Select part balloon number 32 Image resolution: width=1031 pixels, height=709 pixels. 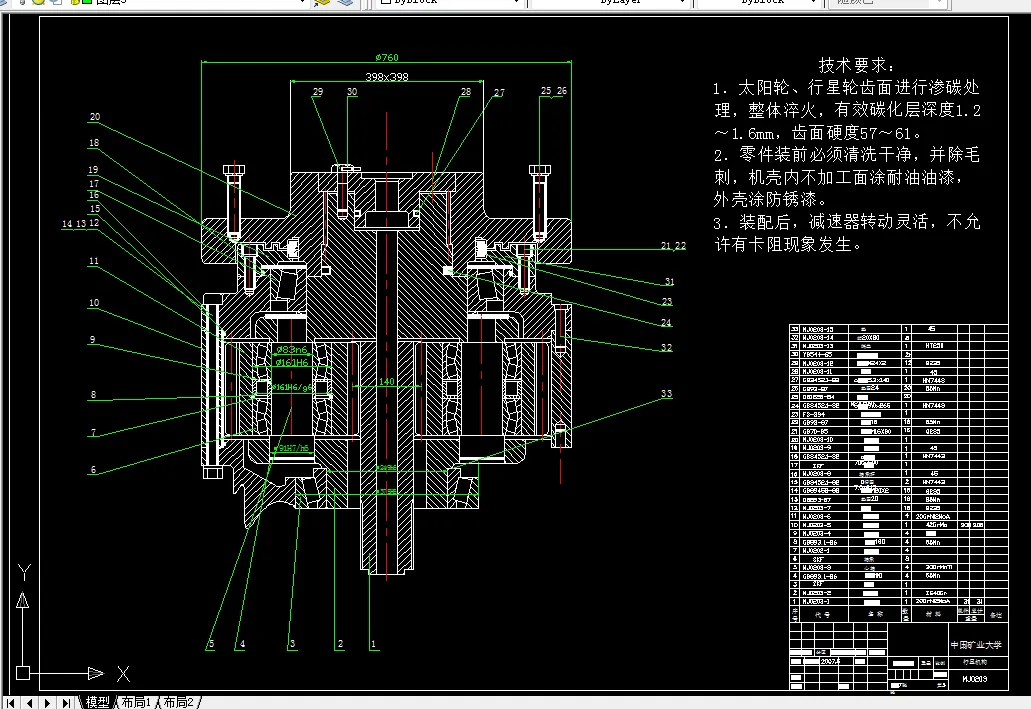point(666,347)
